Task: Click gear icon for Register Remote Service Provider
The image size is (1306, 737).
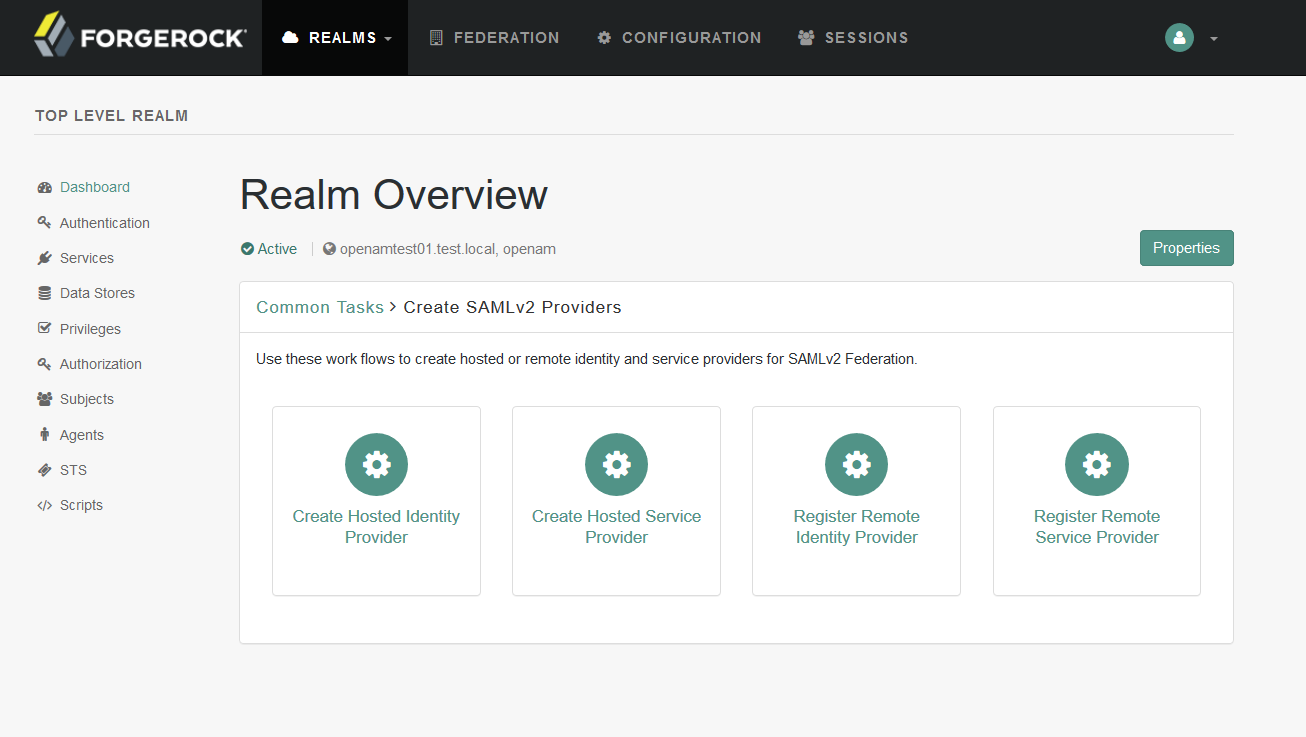Action: [x=1097, y=464]
